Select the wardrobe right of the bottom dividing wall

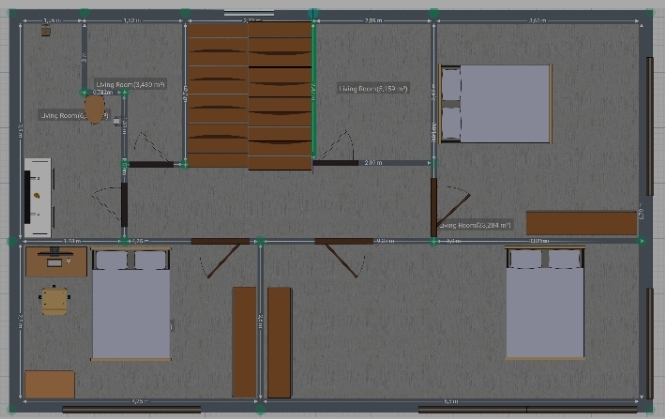(279, 342)
